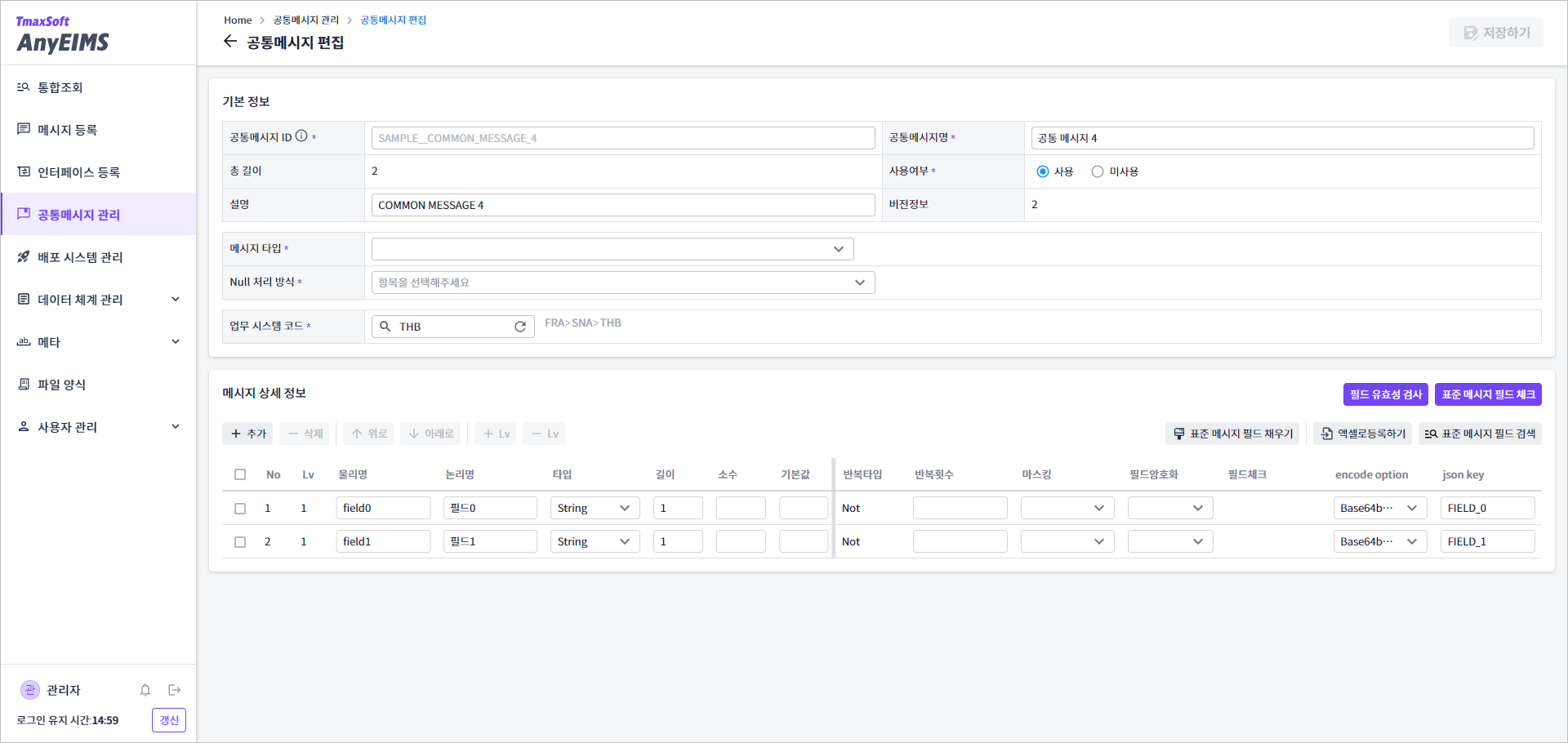Open 배포 시스템 관리 menu
Image resolution: width=1568 pixels, height=743 pixels.
[98, 257]
